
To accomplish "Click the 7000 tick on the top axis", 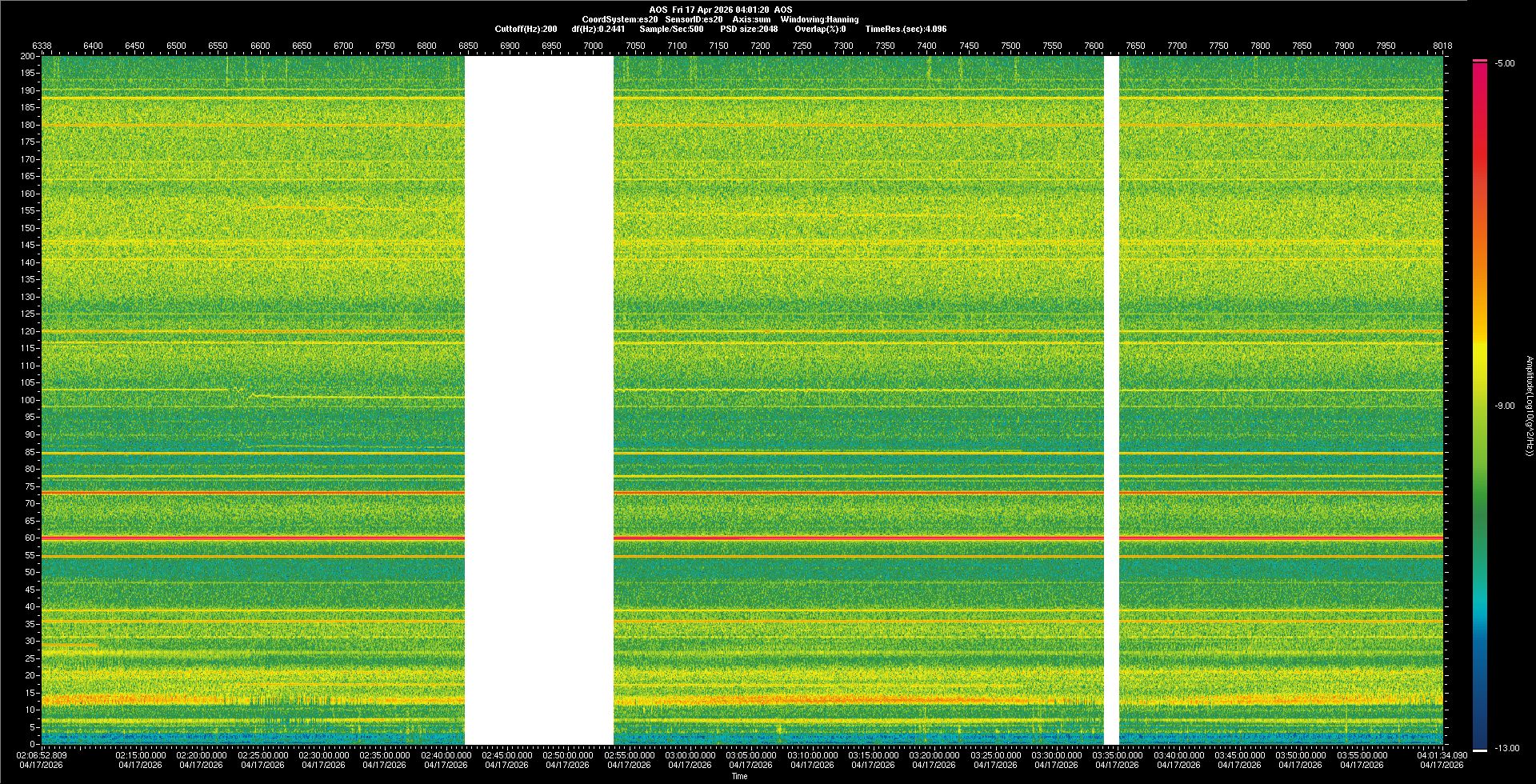I will [593, 46].
